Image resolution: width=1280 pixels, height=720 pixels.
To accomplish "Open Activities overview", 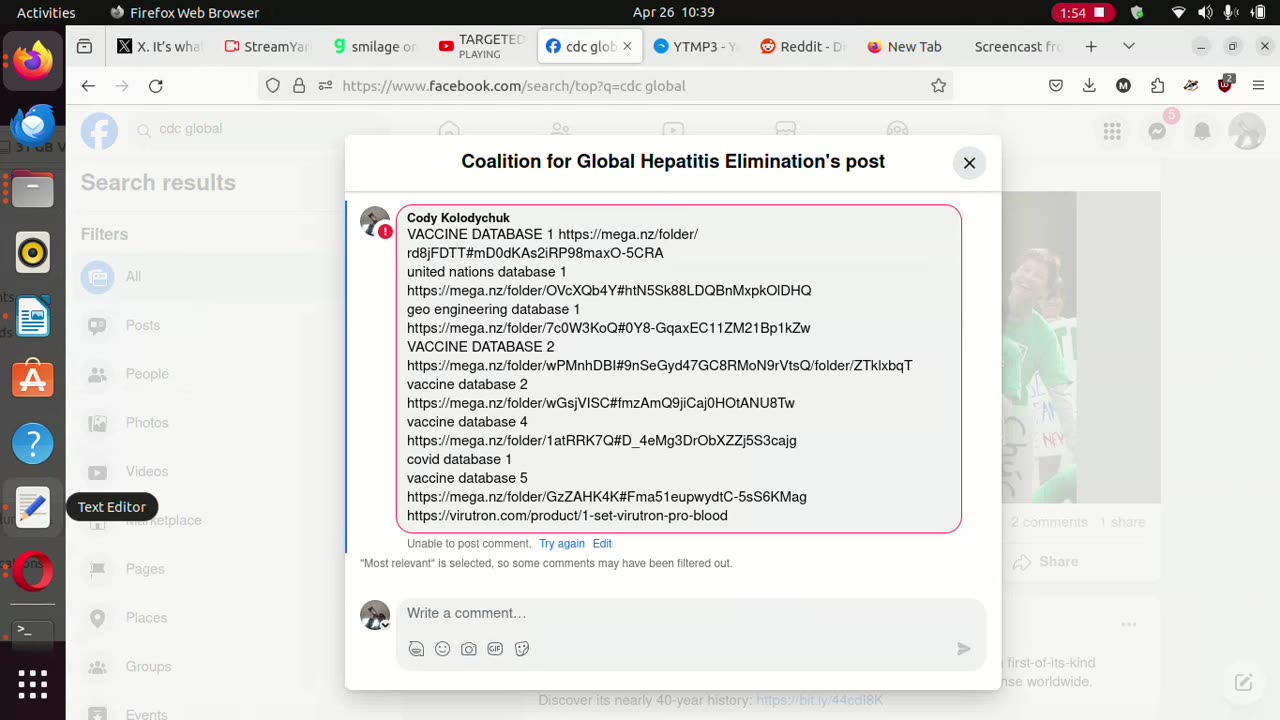I will coord(46,13).
